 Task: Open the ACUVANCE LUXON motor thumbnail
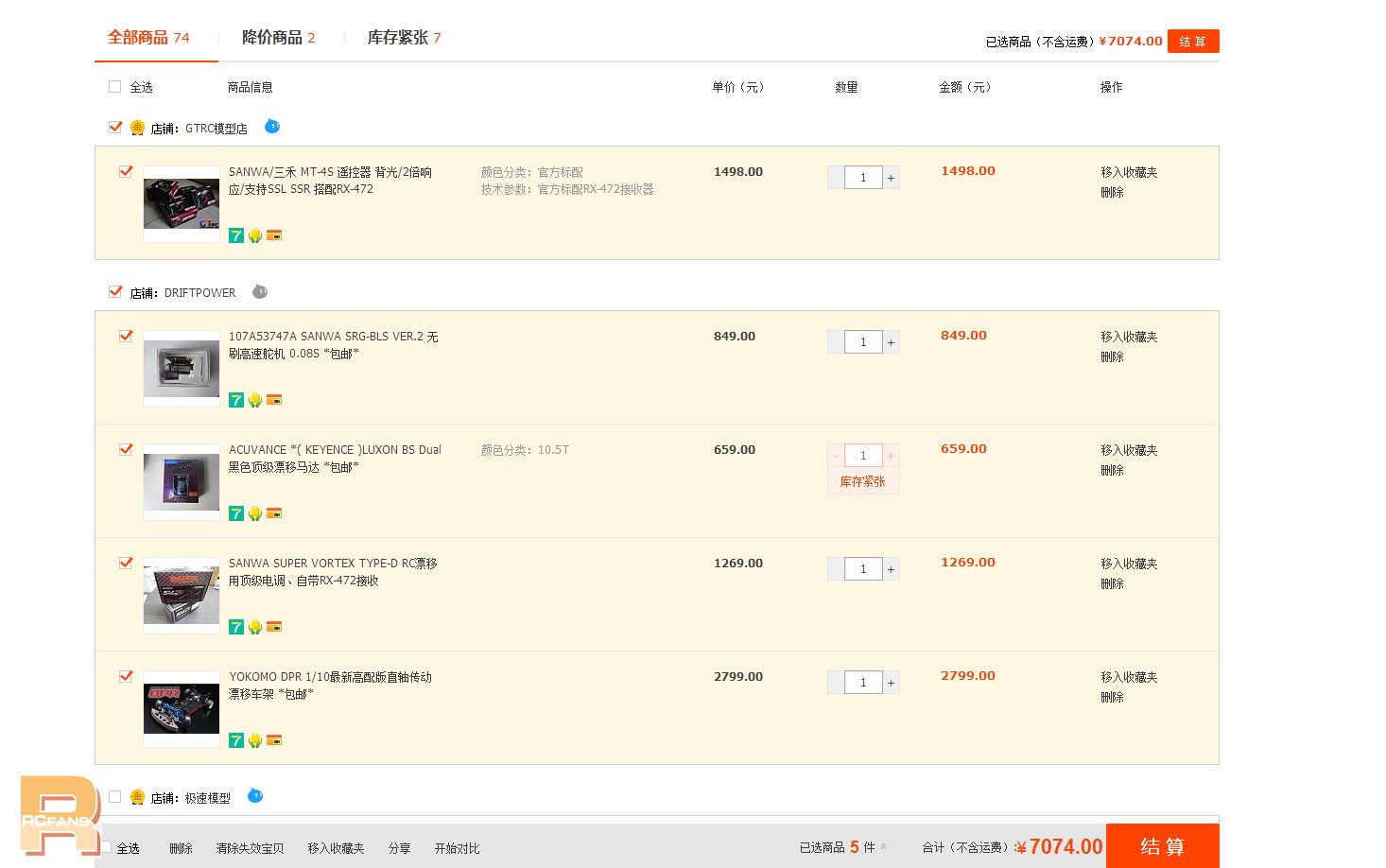[x=182, y=481]
